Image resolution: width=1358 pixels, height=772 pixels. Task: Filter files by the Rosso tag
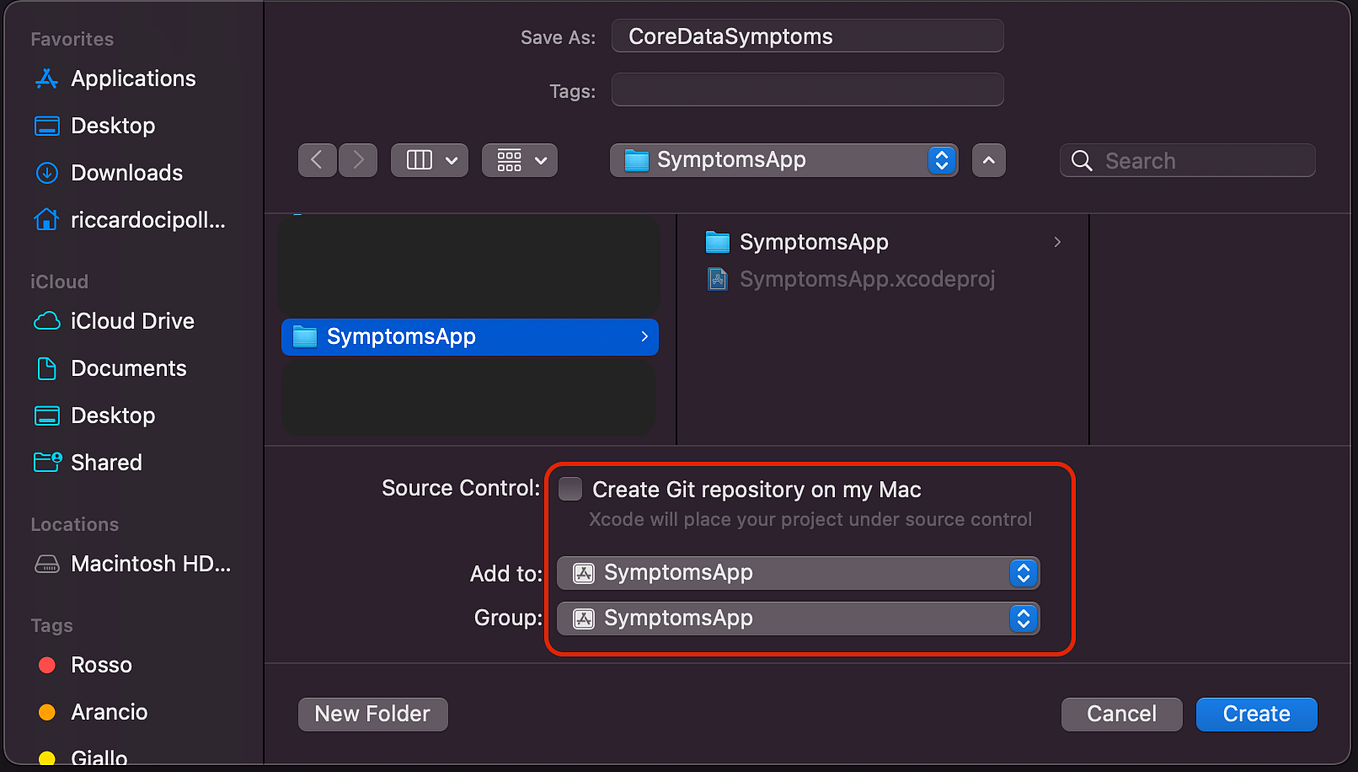102,664
